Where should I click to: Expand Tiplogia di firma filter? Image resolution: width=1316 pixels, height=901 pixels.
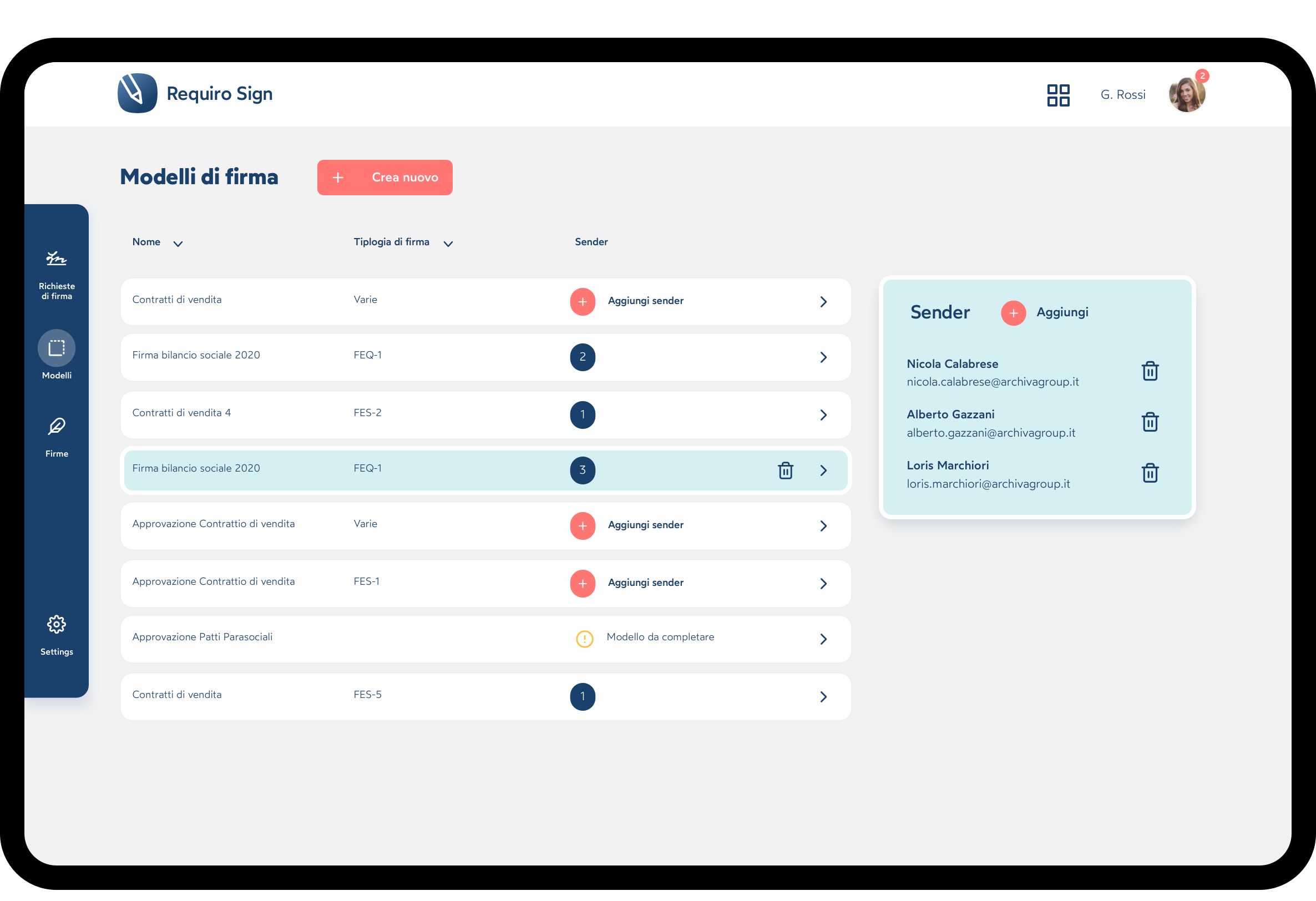click(x=448, y=244)
